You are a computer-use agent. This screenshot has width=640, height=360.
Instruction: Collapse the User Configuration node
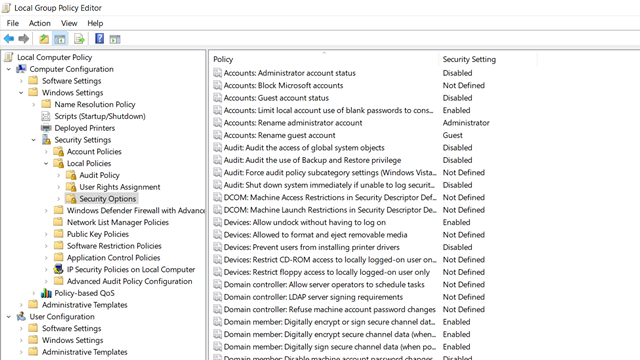(x=9, y=317)
